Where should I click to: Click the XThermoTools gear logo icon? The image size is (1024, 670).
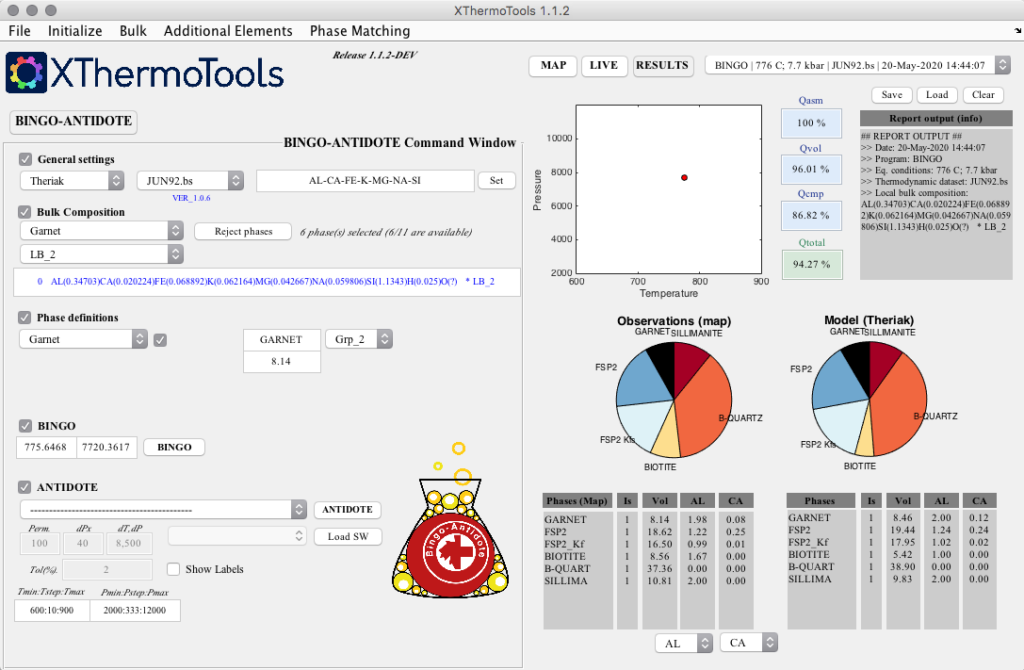pos(26,72)
